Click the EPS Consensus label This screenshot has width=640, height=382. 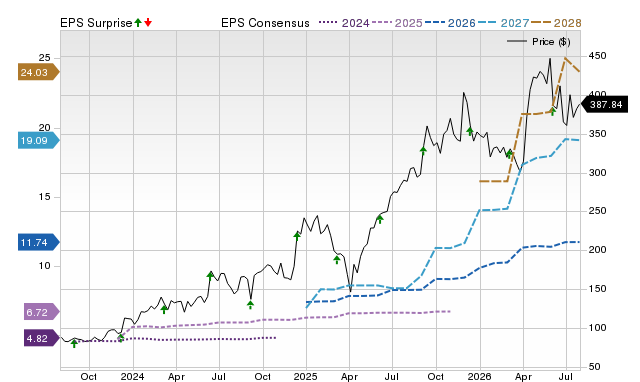click(265, 23)
